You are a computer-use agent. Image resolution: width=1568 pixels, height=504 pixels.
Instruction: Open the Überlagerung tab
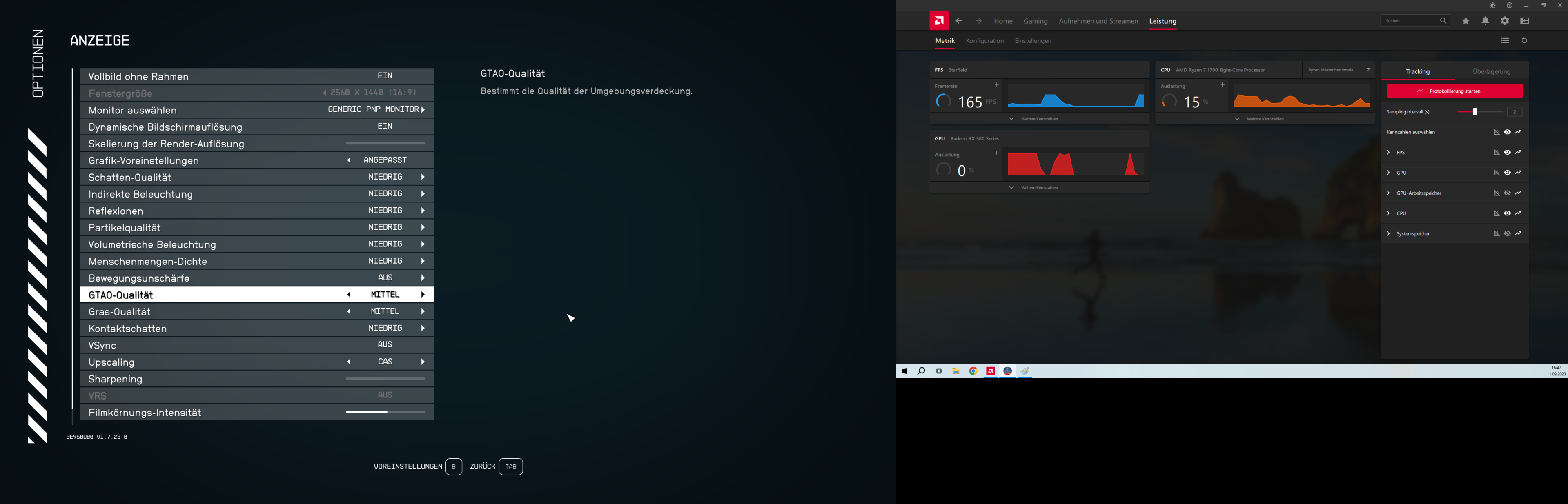(1491, 72)
